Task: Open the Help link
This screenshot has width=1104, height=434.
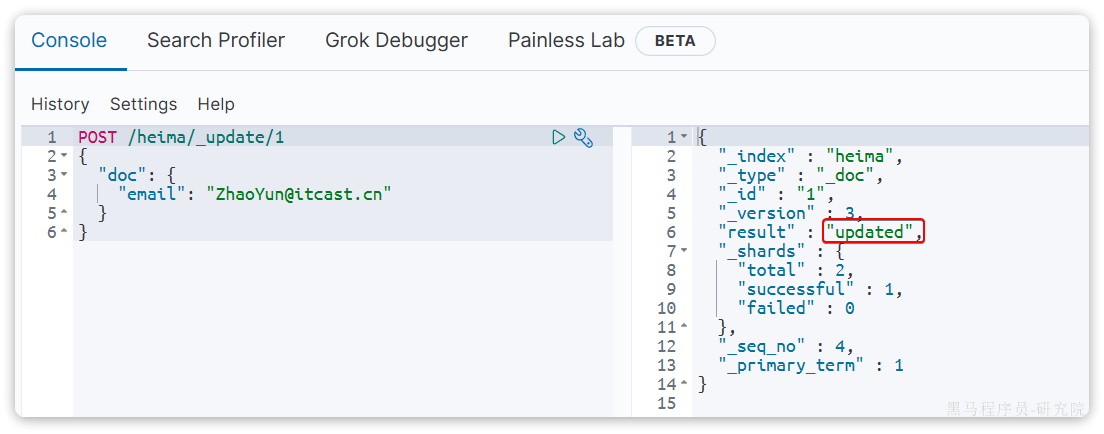Action: pos(216,104)
